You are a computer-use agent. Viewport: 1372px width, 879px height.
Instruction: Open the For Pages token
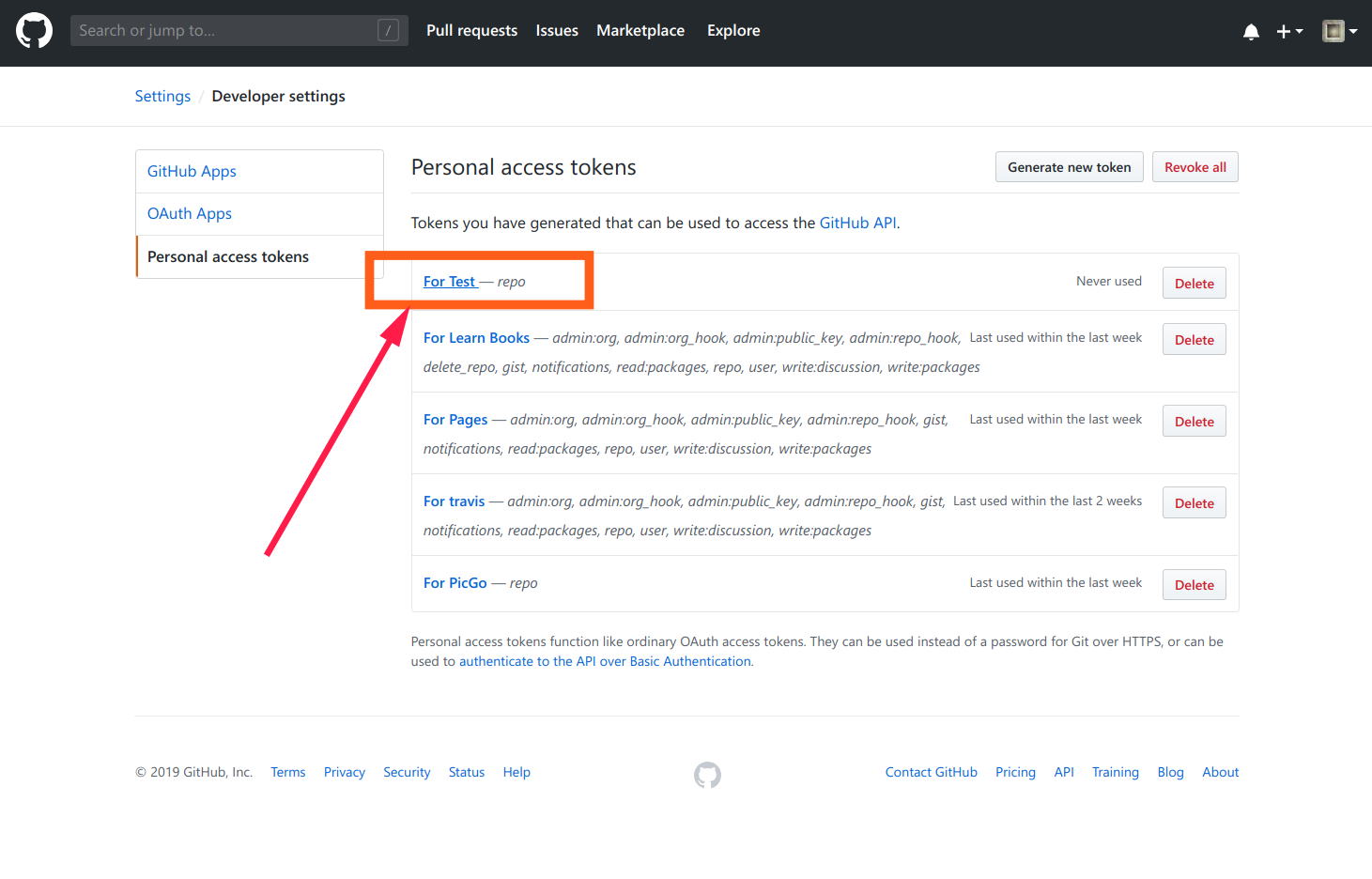click(455, 420)
